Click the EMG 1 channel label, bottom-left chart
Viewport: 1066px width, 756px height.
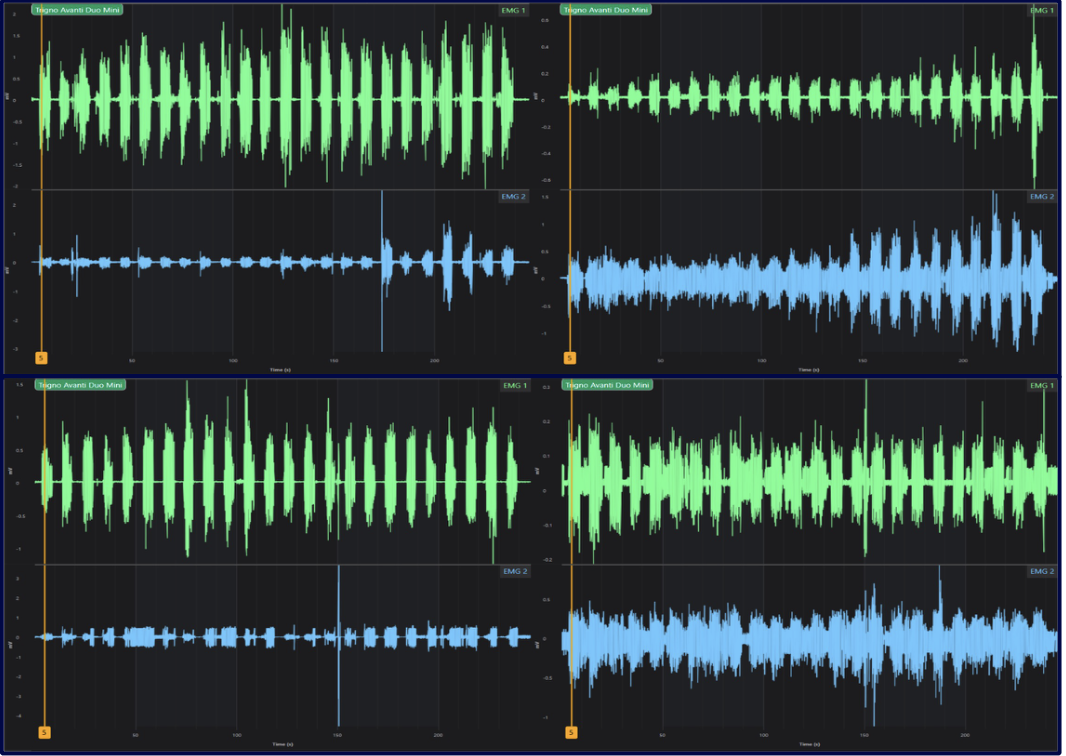click(514, 385)
